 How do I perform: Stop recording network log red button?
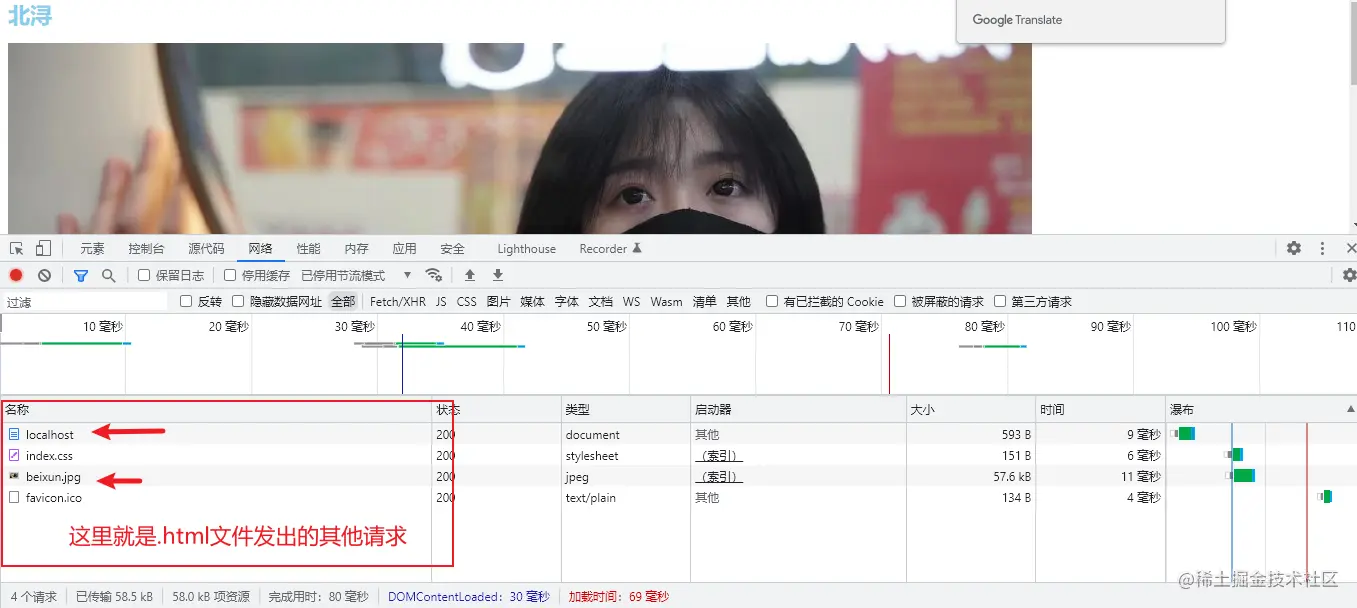click(x=16, y=275)
